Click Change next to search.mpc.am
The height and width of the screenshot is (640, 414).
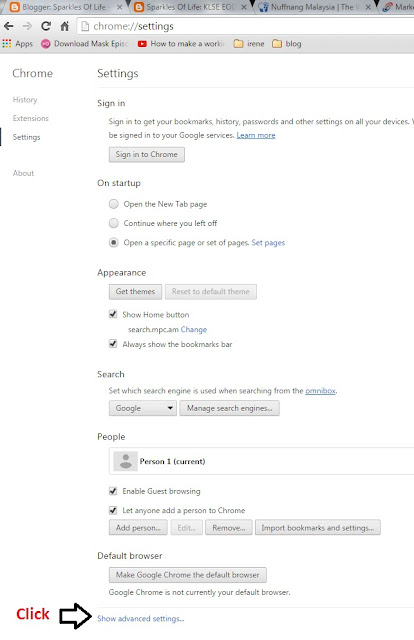(x=194, y=329)
